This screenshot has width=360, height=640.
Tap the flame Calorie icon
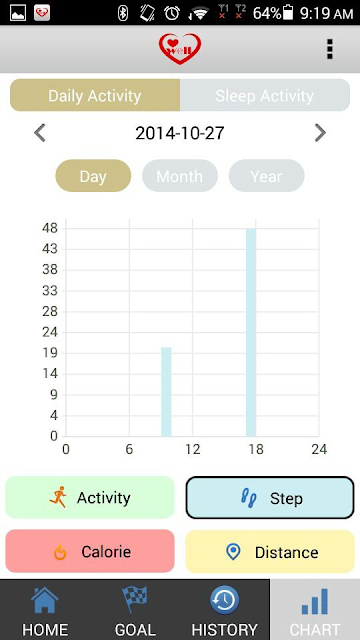60,552
